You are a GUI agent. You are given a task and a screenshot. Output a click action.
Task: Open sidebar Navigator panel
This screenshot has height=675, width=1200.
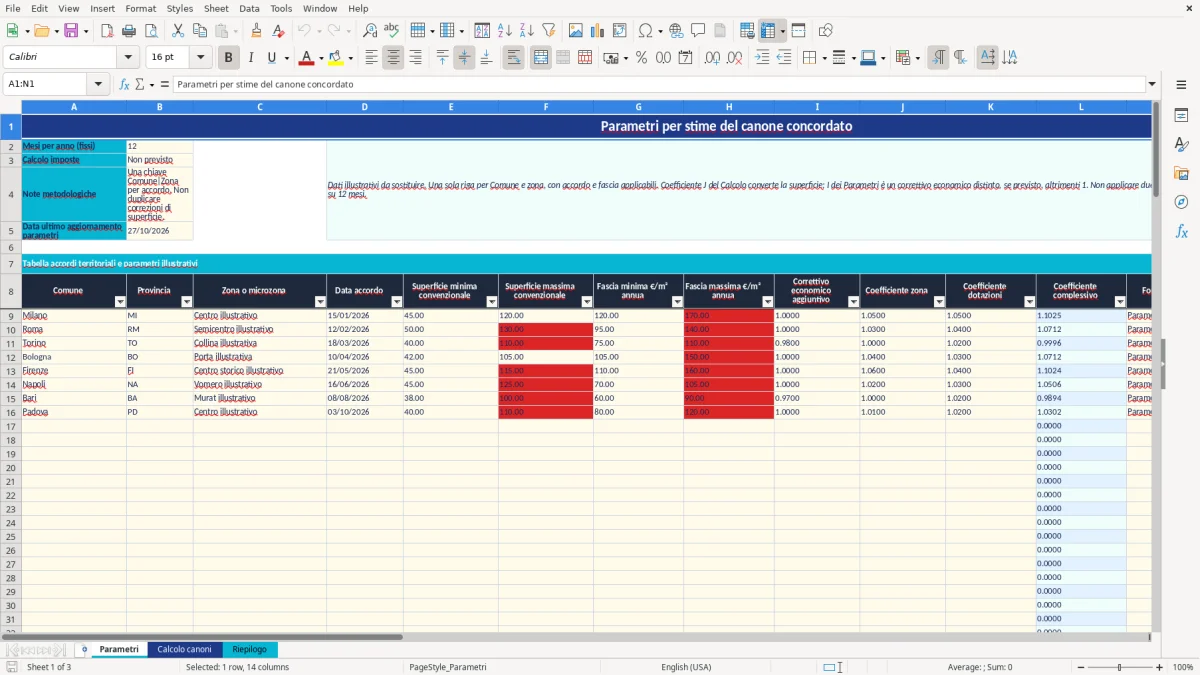point(1181,202)
